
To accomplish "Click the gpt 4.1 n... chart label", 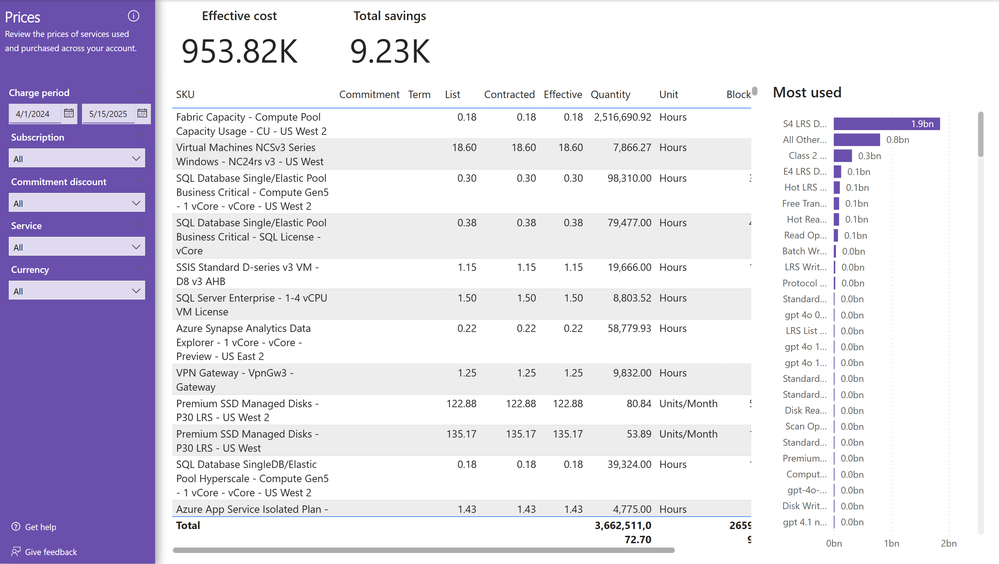I will pos(805,522).
